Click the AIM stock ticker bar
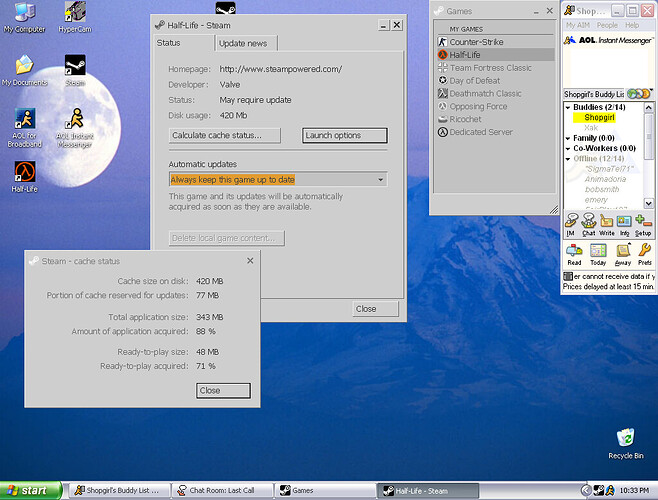658x500 pixels. (x=608, y=282)
